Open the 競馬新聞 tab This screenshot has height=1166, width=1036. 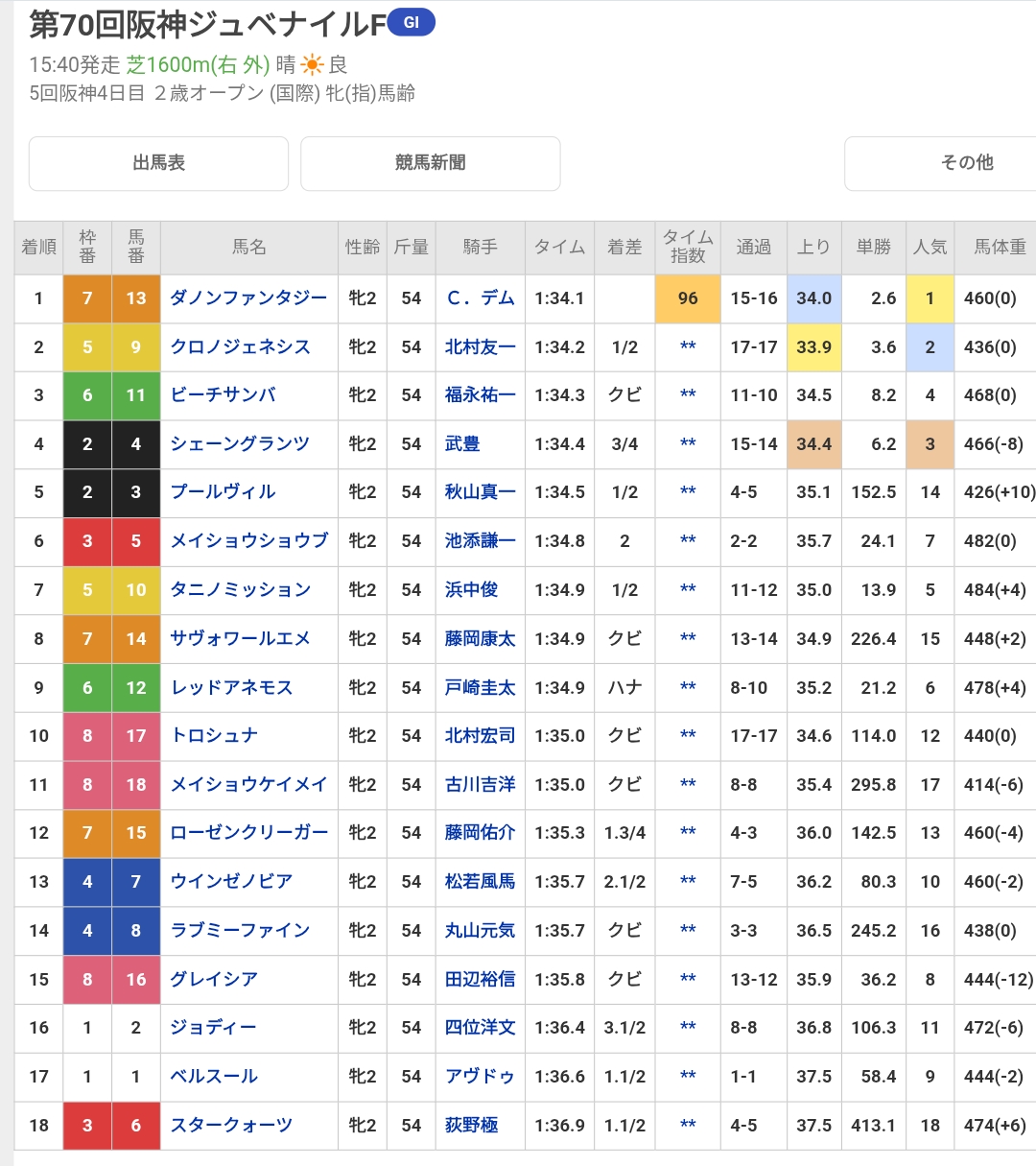pos(430,163)
